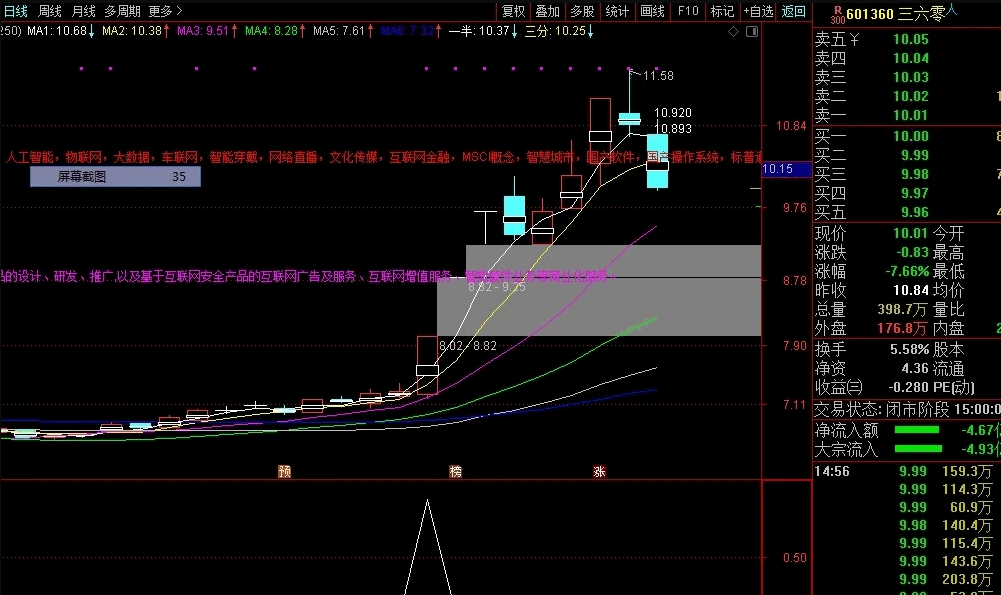
Task: Click the ¥ icon next to 卖五
Action: [x=854, y=40]
